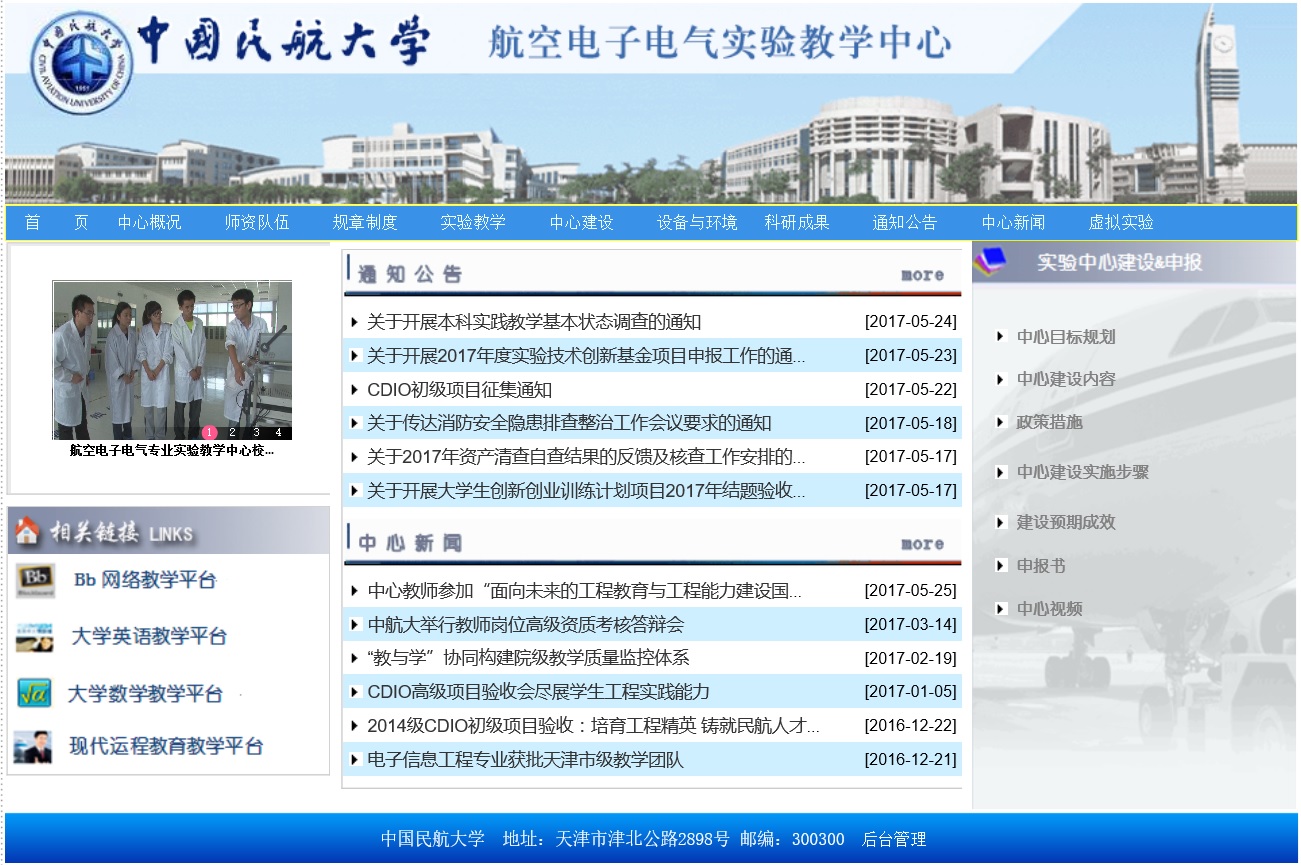This screenshot has width=1301, height=865.
Task: Click the Bb Blackboard platform icon
Action: pyautogui.click(x=36, y=581)
